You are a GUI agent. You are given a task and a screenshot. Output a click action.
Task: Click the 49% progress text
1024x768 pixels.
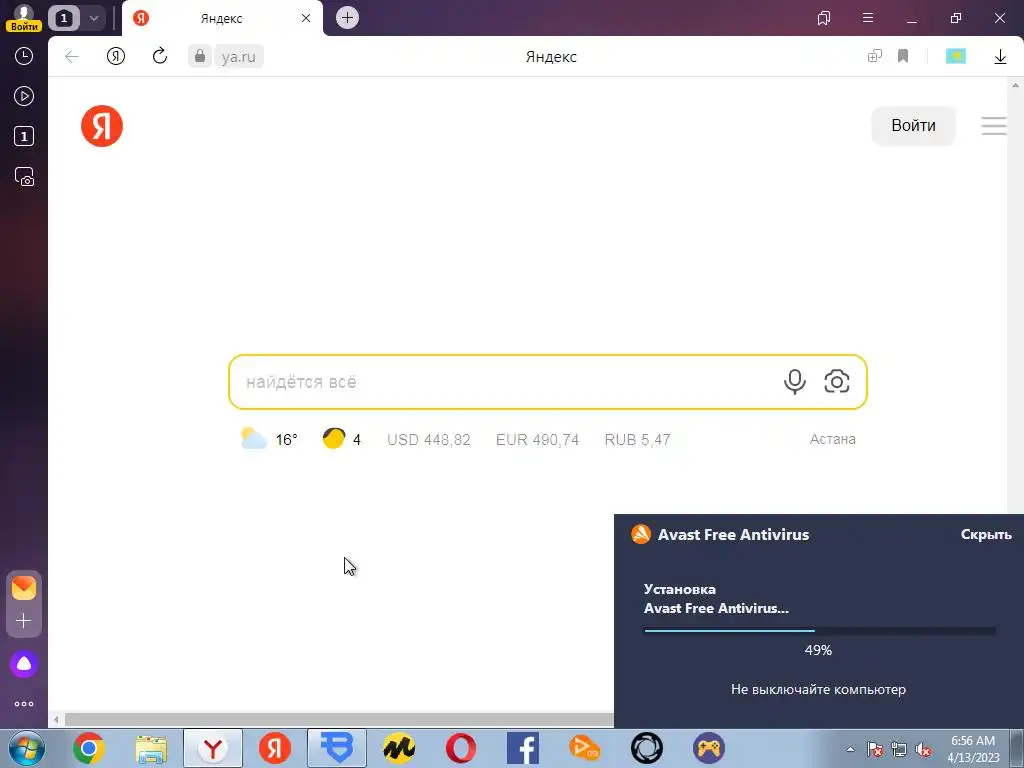818,650
